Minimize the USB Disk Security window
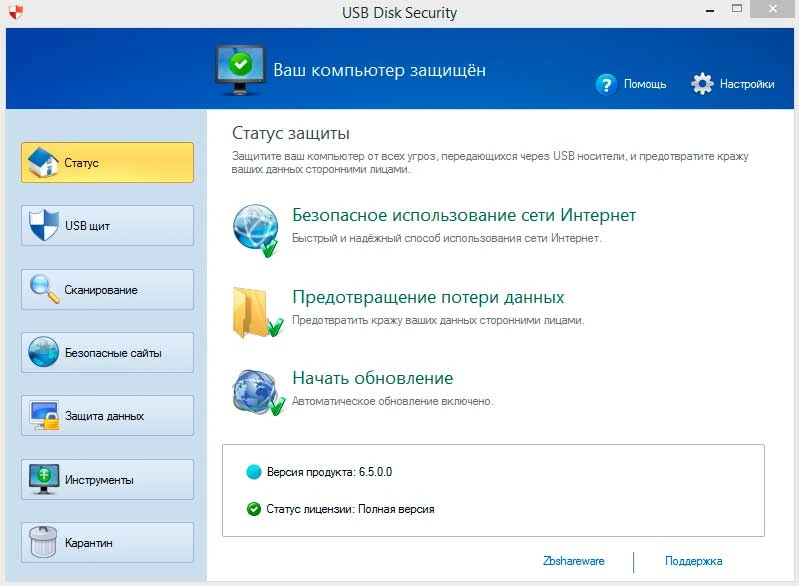This screenshot has width=799, height=586. click(x=710, y=10)
